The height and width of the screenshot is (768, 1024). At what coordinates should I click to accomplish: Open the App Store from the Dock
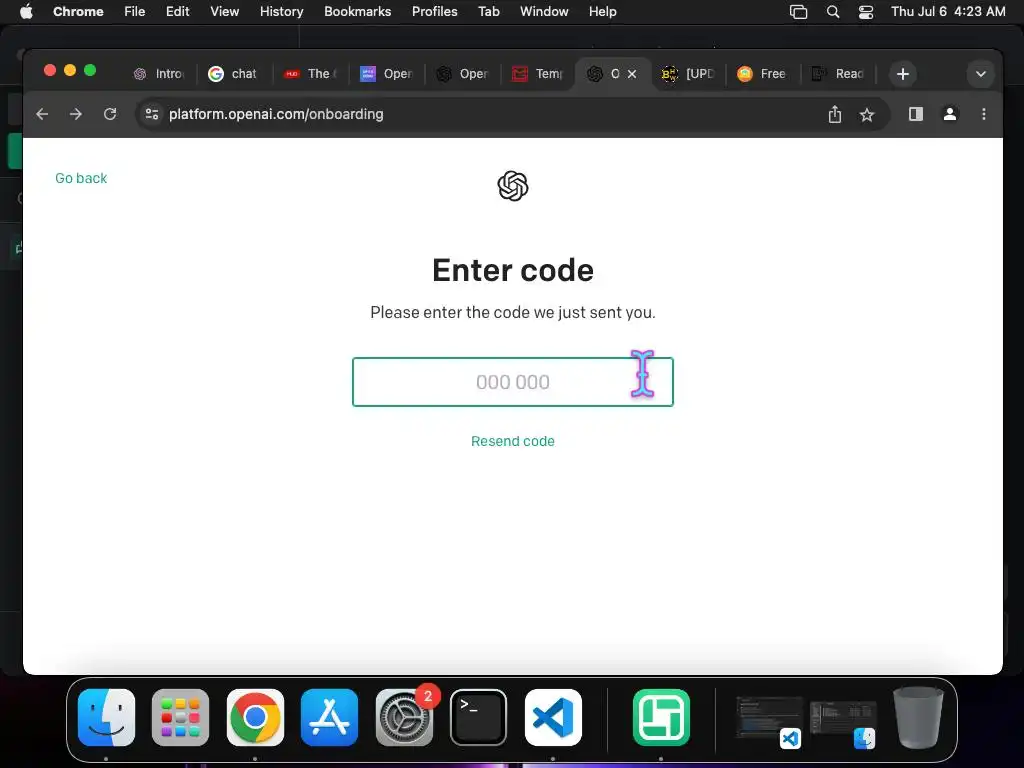coord(329,717)
